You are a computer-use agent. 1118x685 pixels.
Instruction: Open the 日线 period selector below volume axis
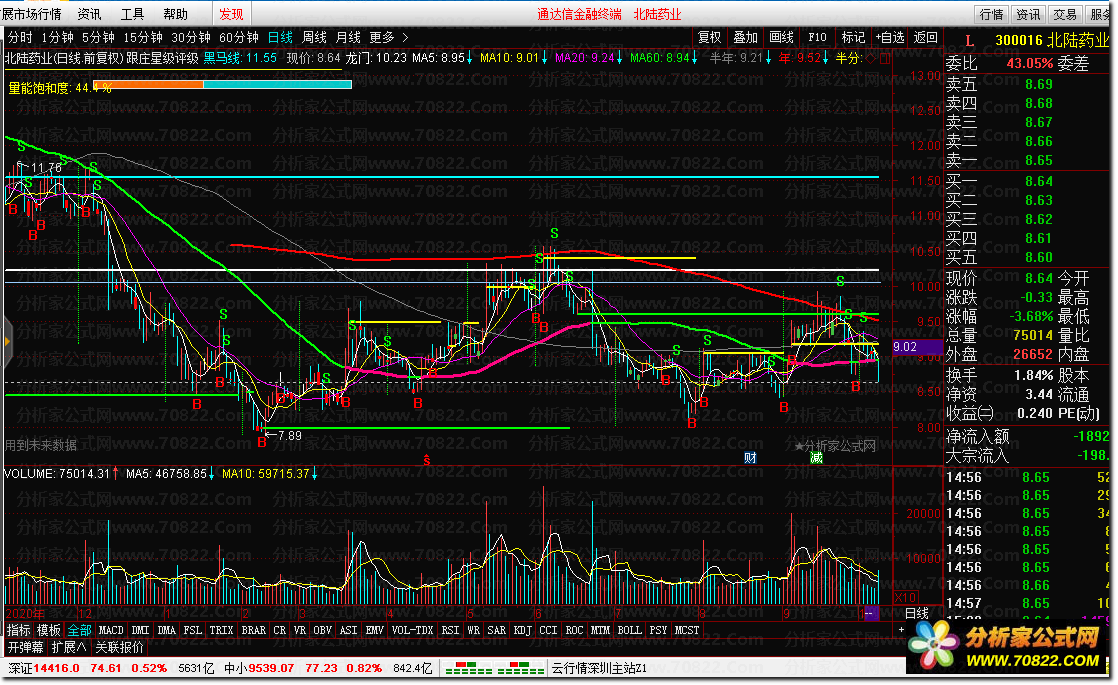(x=917, y=614)
